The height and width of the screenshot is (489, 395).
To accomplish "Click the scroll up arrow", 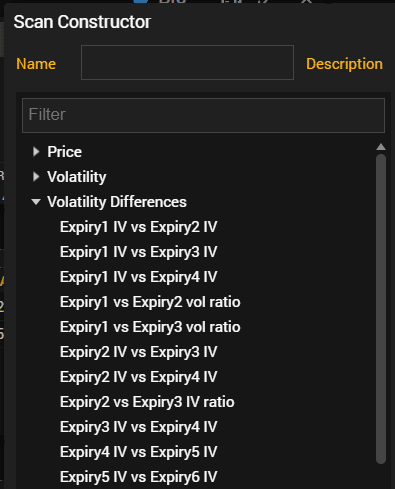I will (381, 147).
